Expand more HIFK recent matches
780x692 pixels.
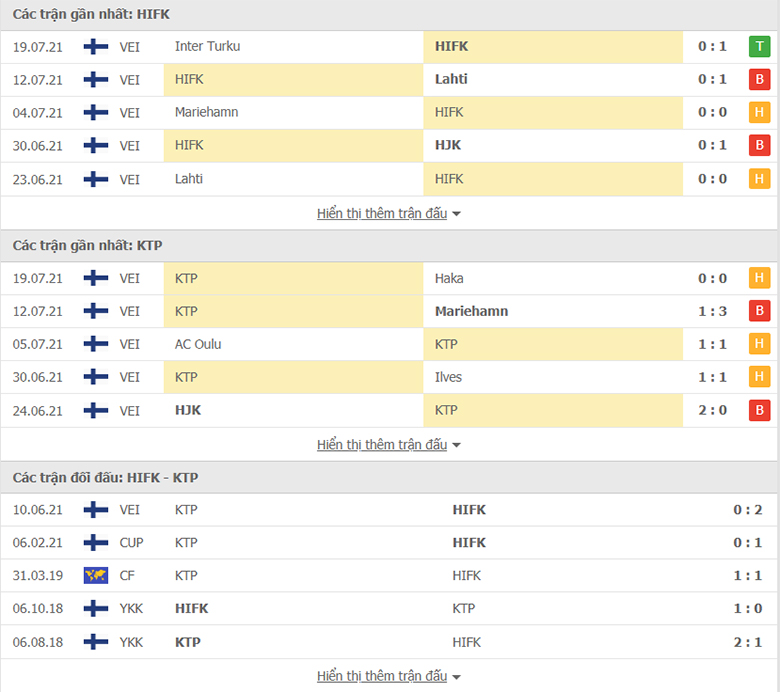tap(389, 214)
